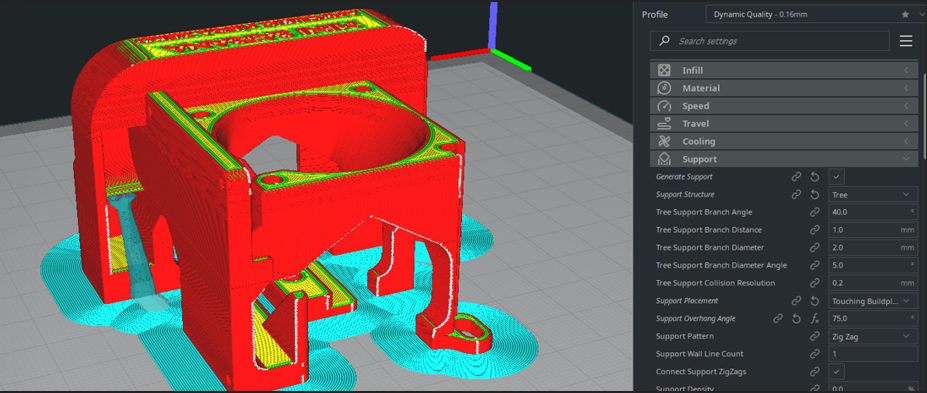This screenshot has height=393, width=927.
Task: Edit the Support Wall Line Count field
Action: click(x=873, y=354)
